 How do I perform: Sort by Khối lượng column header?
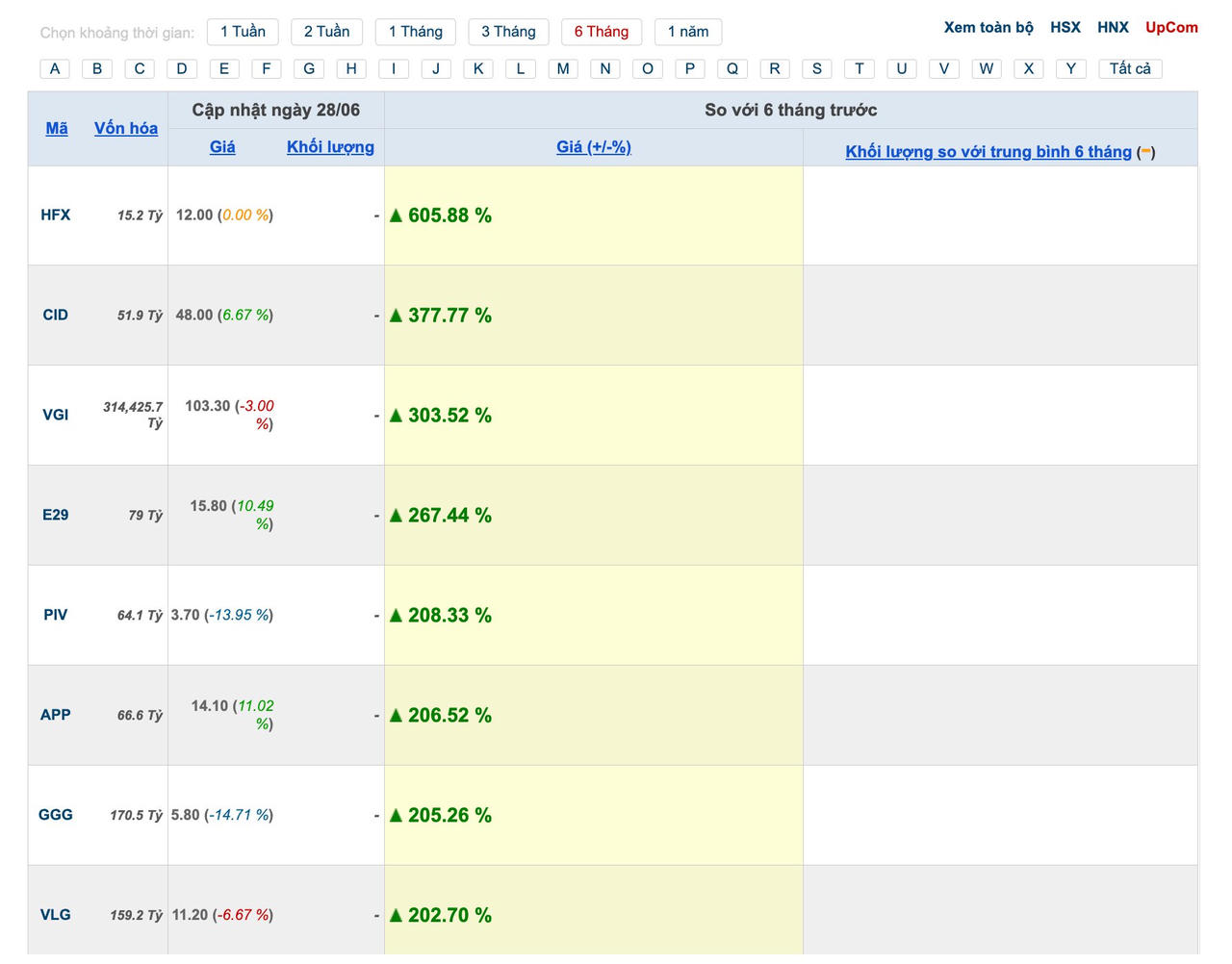[330, 147]
